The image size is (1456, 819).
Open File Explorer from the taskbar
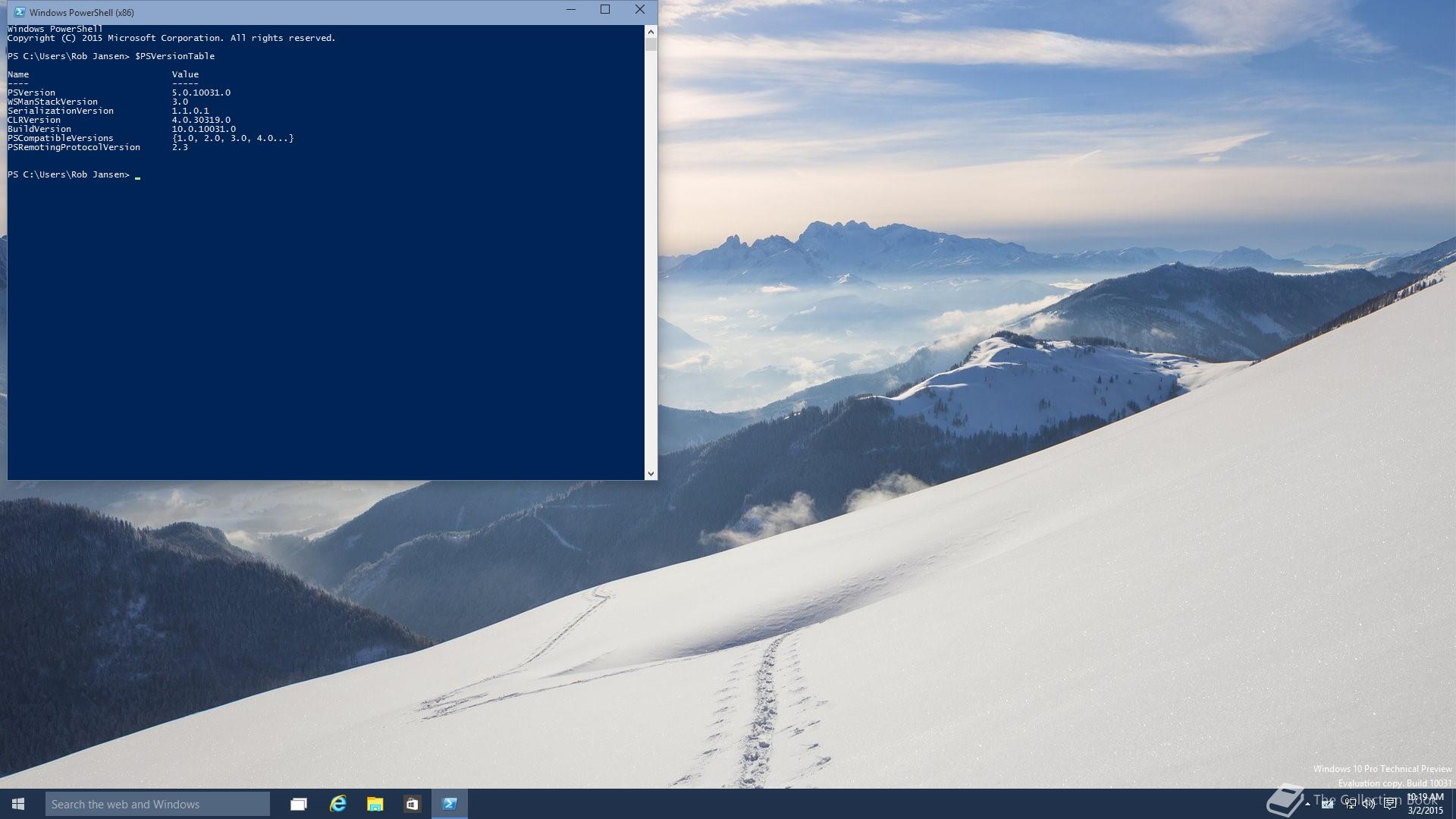pyautogui.click(x=375, y=804)
